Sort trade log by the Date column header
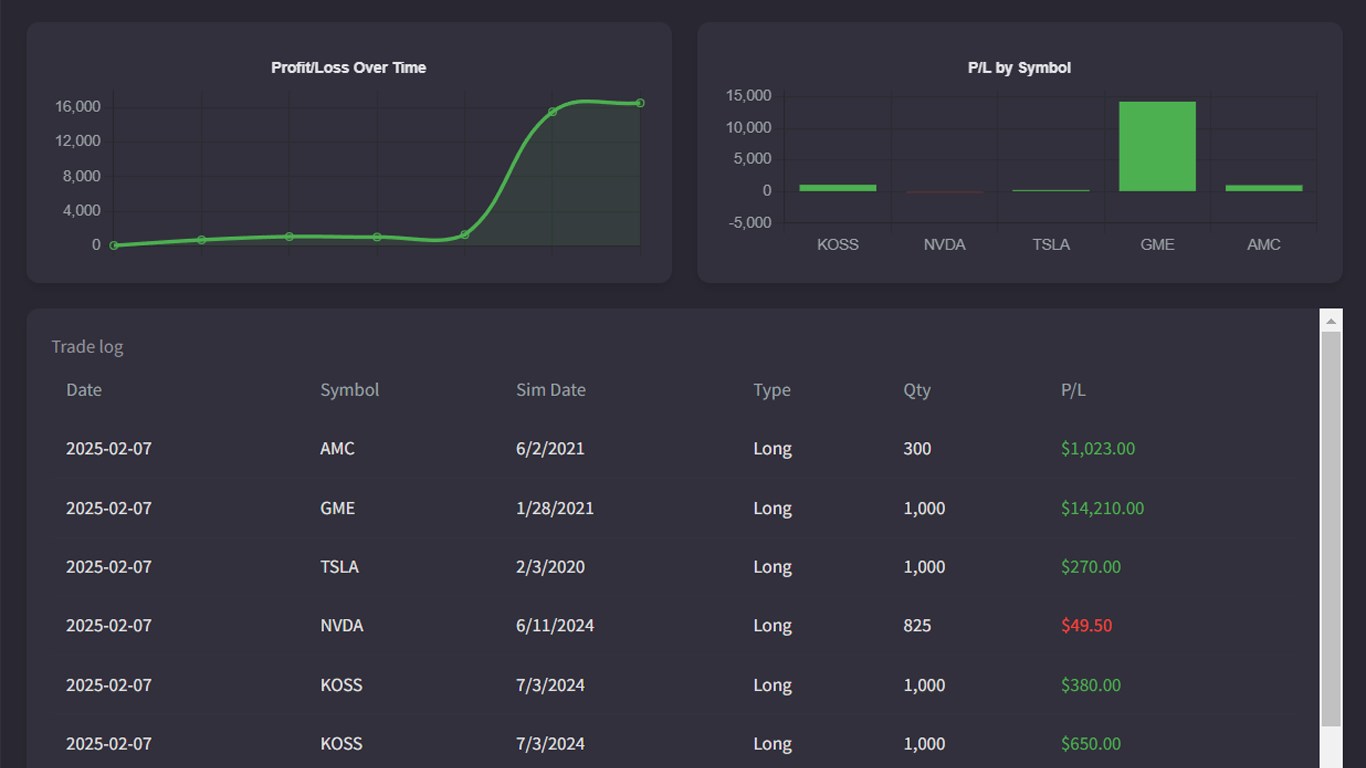This screenshot has width=1366, height=768. [x=84, y=390]
